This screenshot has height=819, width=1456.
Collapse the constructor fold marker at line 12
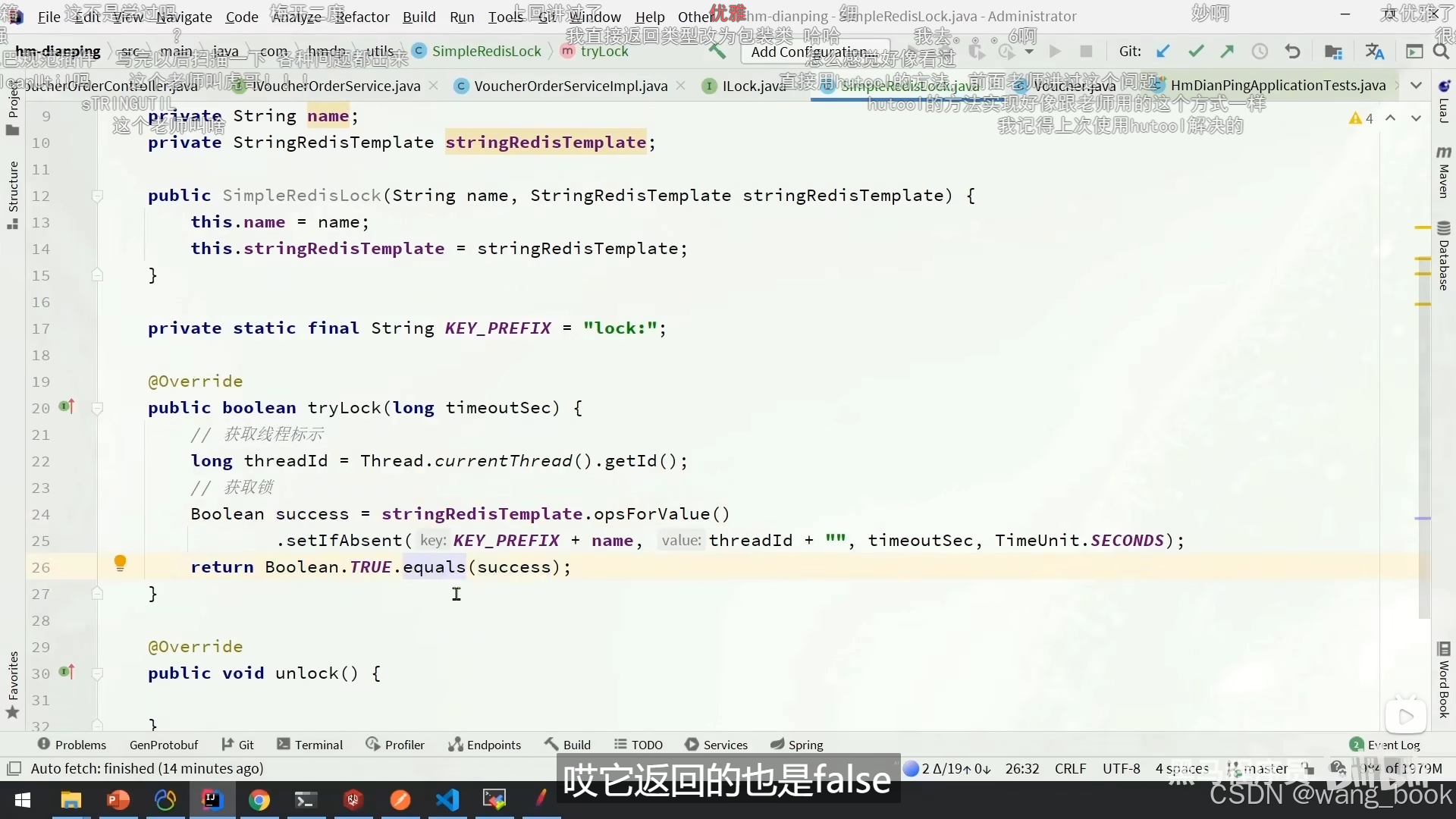[x=97, y=196]
